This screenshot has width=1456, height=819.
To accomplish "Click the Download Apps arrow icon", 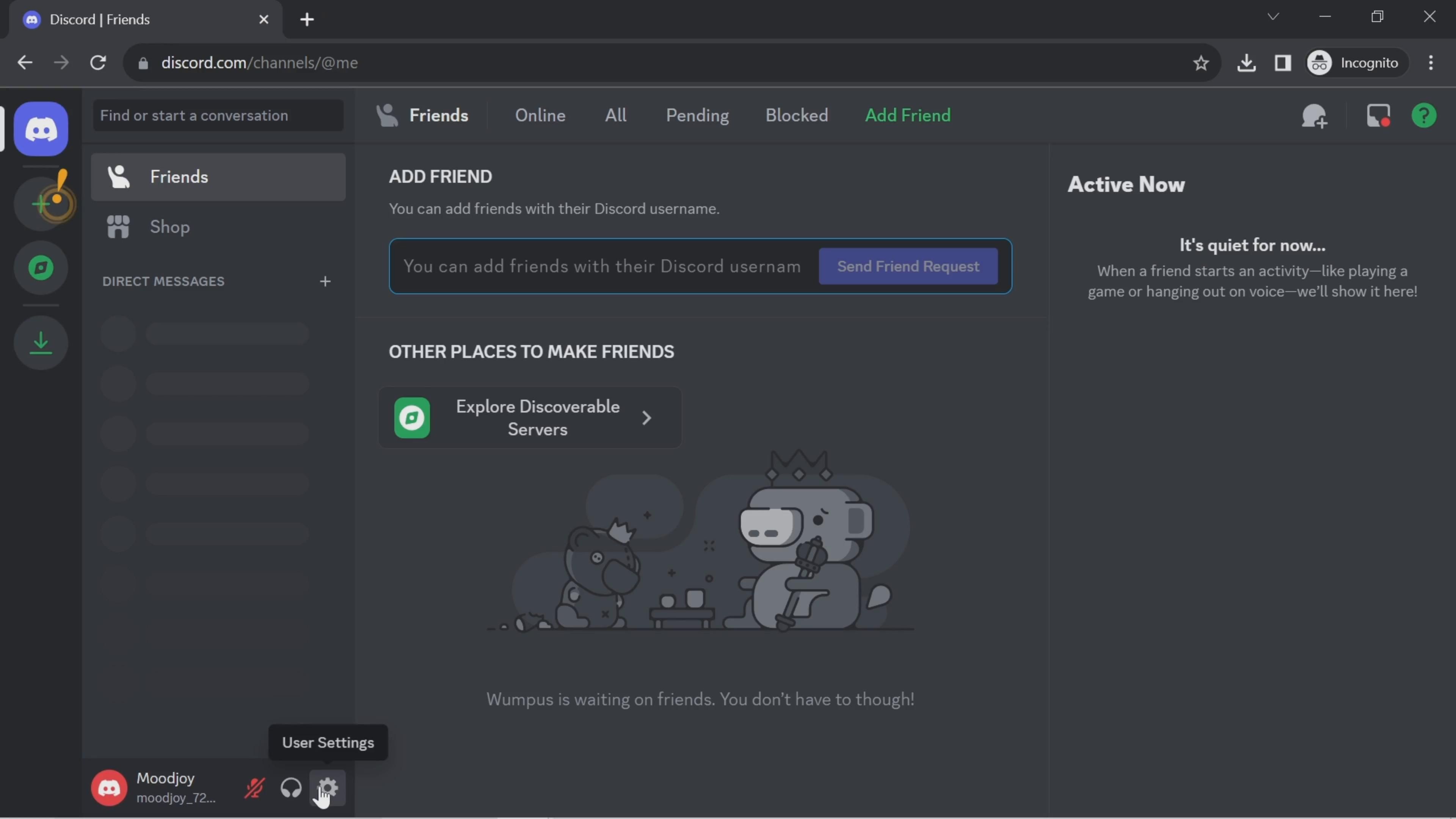I will tap(41, 342).
